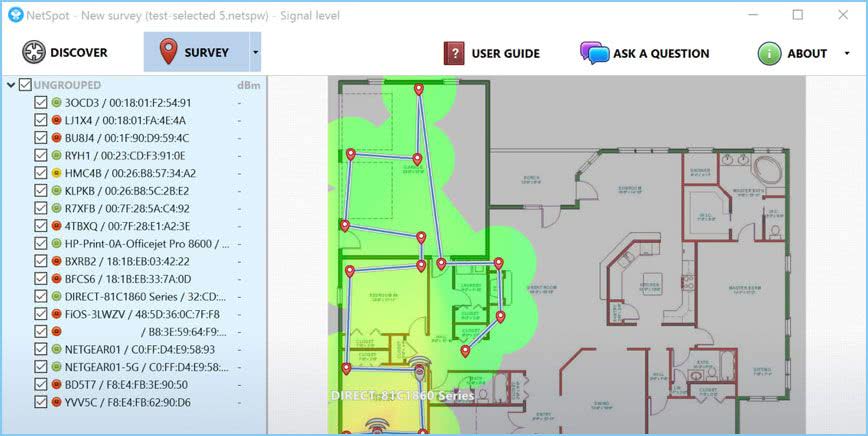The height and width of the screenshot is (436, 868).
Task: Click the topmost survey point marker on map
Action: [x=419, y=91]
